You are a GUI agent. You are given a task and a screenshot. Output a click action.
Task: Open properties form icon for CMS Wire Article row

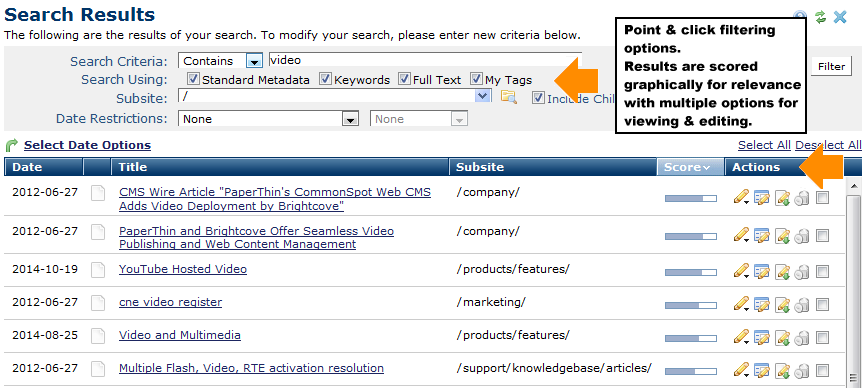tap(762, 198)
